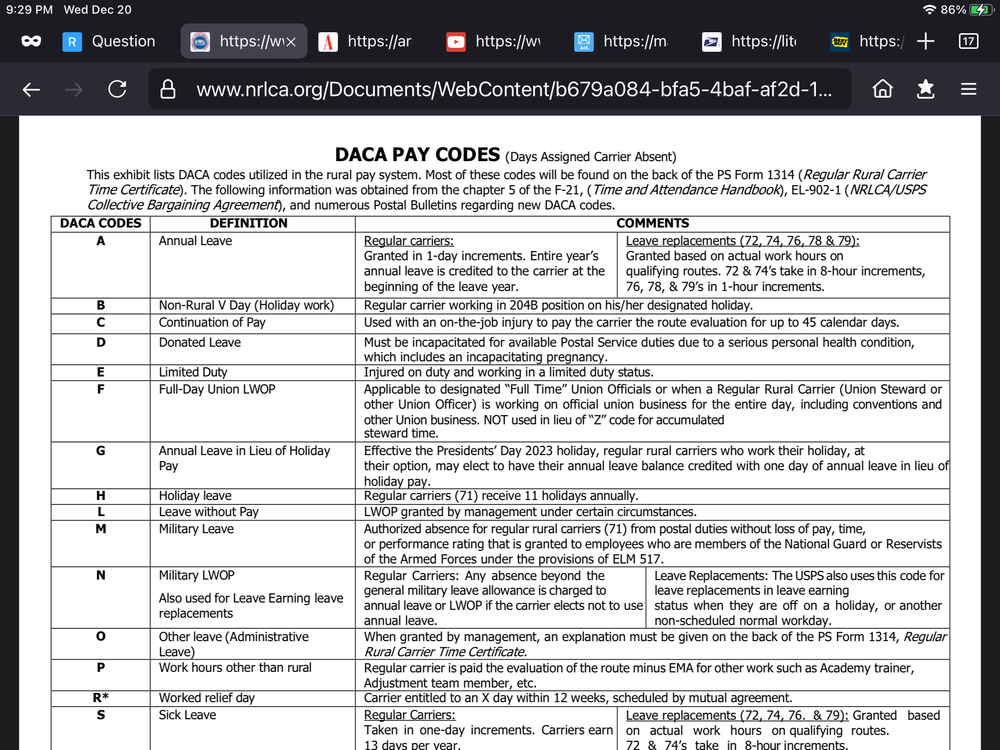View site security via the lock icon
The height and width of the screenshot is (750, 1000).
pos(167,89)
